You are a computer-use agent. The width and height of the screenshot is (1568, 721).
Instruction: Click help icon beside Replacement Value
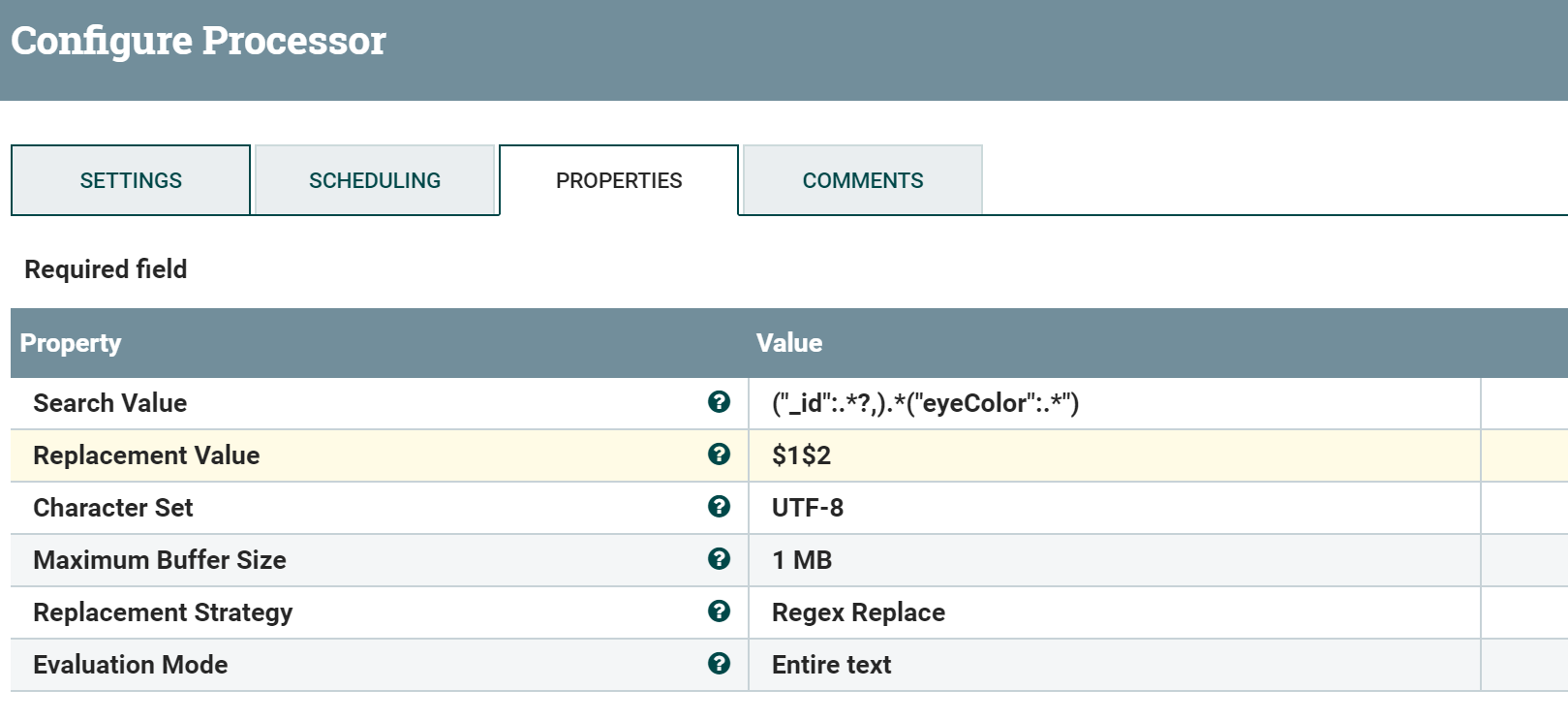click(719, 455)
